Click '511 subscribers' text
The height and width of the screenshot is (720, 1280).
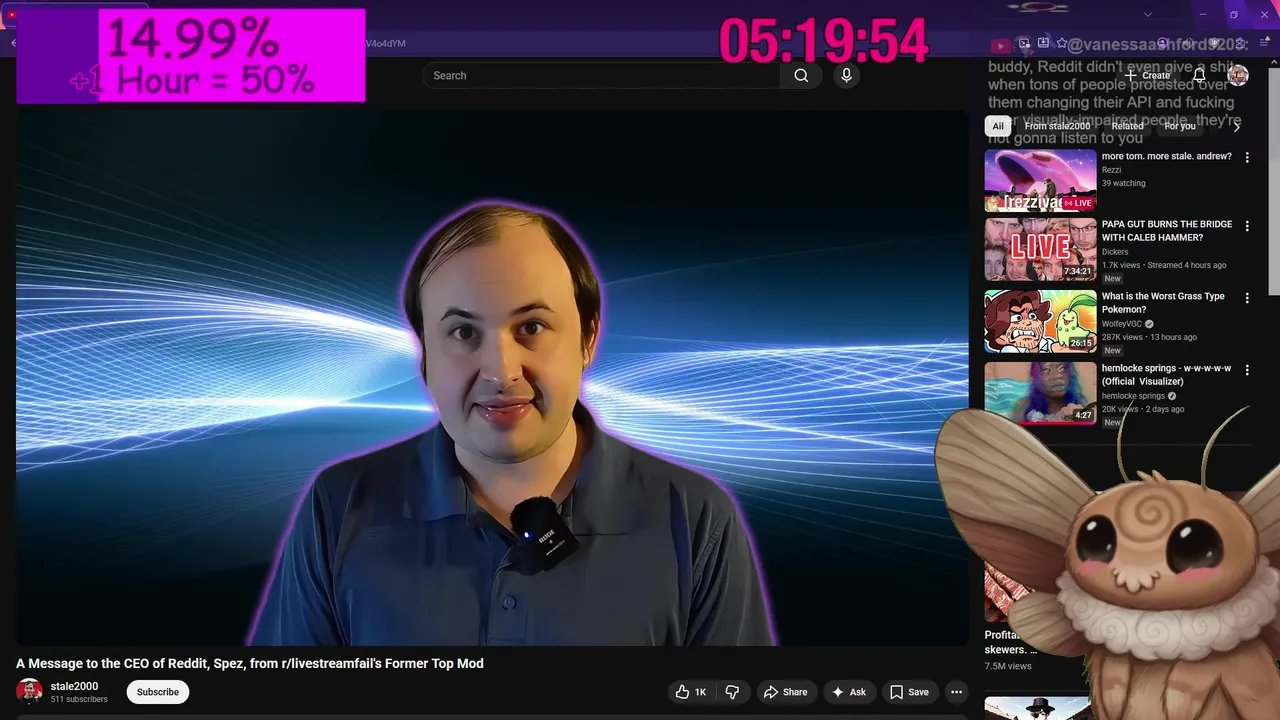pos(79,699)
